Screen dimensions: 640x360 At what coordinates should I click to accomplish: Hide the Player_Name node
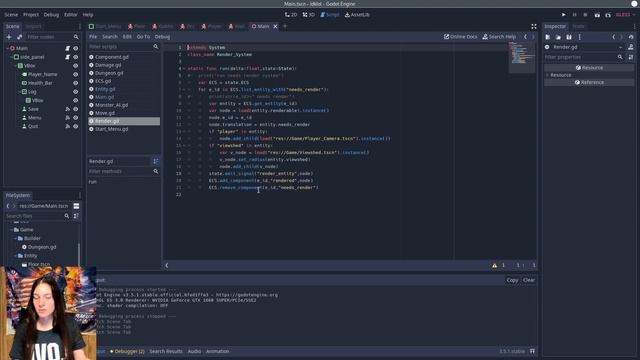point(76,74)
